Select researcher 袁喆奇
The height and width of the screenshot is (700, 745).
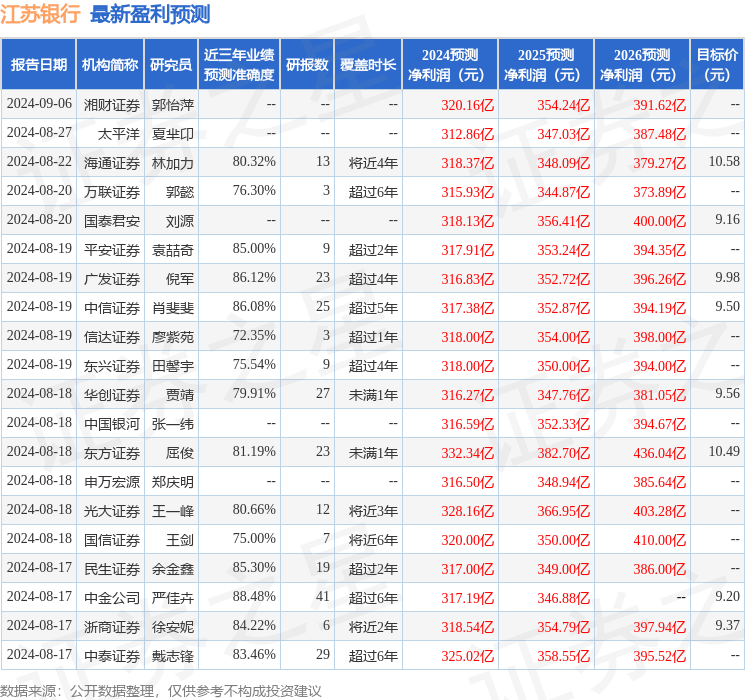173,250
